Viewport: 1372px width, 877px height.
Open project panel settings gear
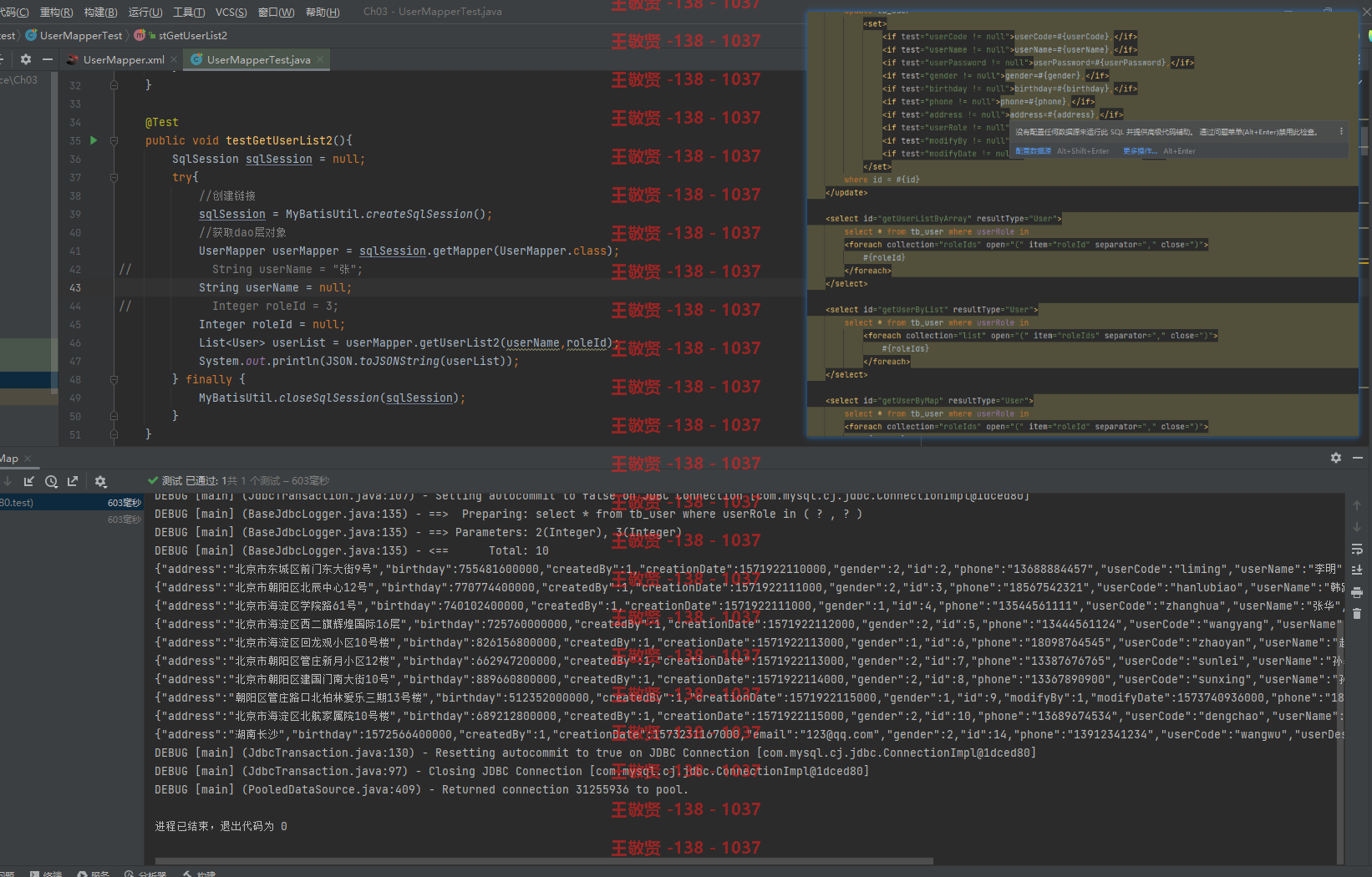coord(26,59)
